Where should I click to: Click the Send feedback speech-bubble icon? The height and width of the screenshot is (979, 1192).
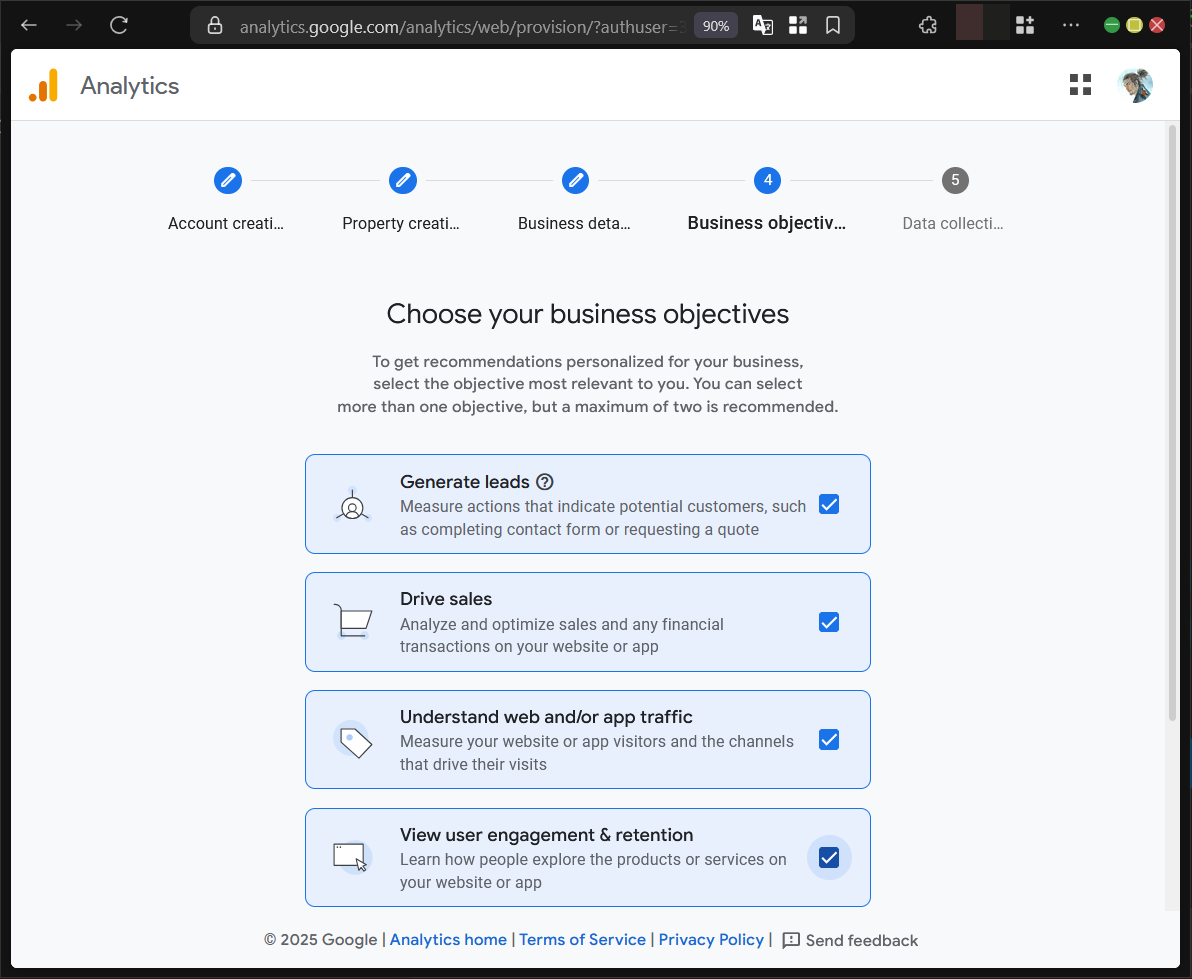[791, 940]
